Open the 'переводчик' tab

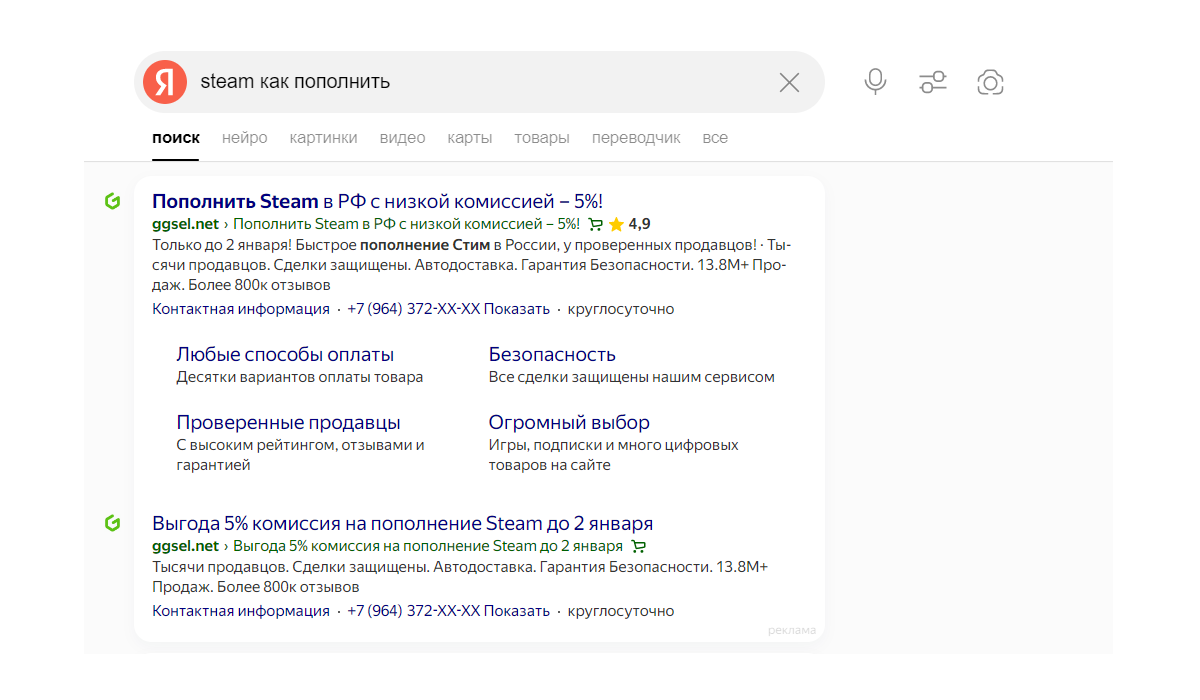pos(636,138)
